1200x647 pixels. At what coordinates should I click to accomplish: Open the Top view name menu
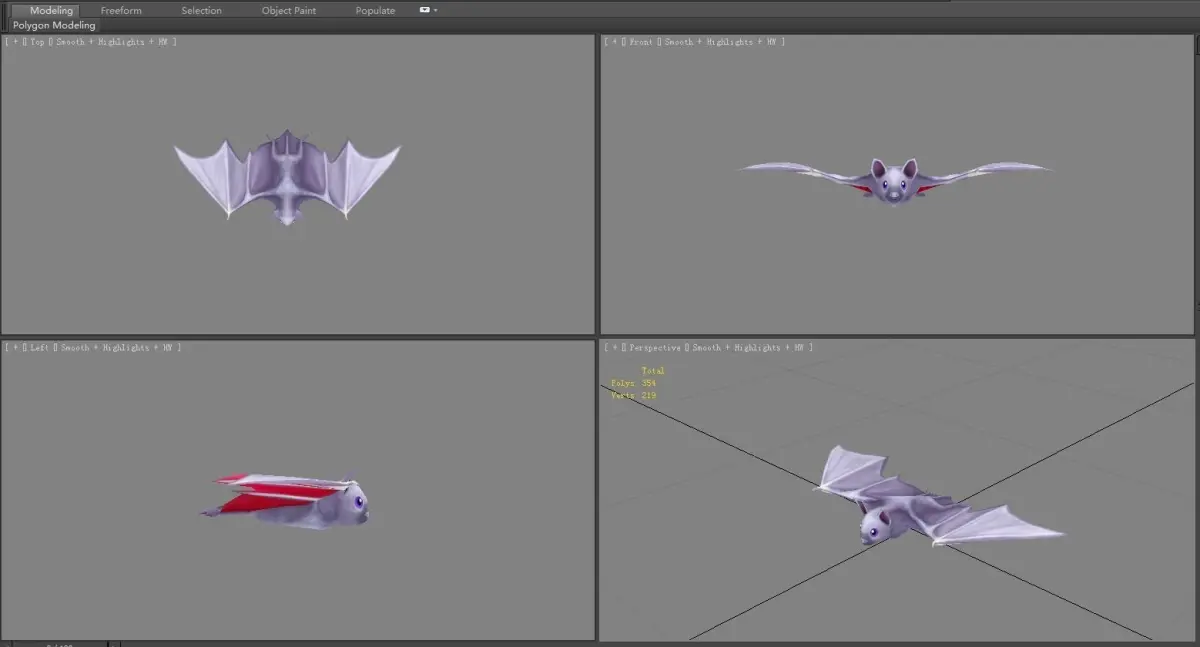point(38,42)
